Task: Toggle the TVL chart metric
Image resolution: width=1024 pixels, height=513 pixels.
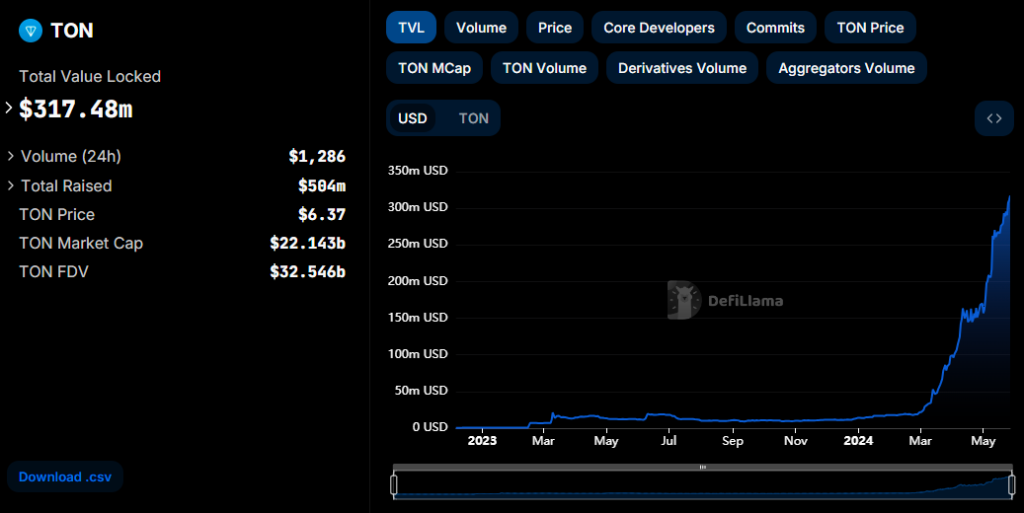Action: pyautogui.click(x=411, y=27)
